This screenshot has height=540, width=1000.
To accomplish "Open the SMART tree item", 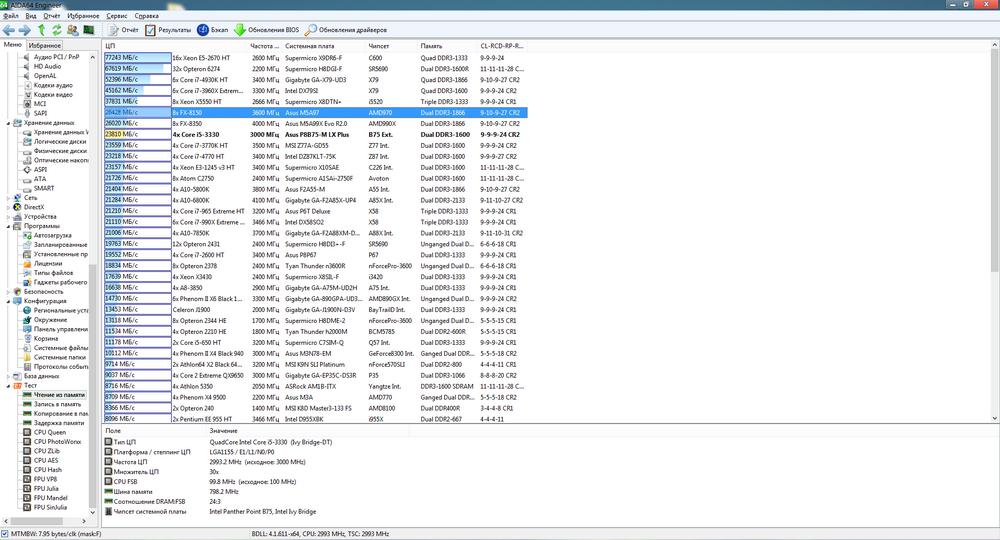I will coord(44,188).
